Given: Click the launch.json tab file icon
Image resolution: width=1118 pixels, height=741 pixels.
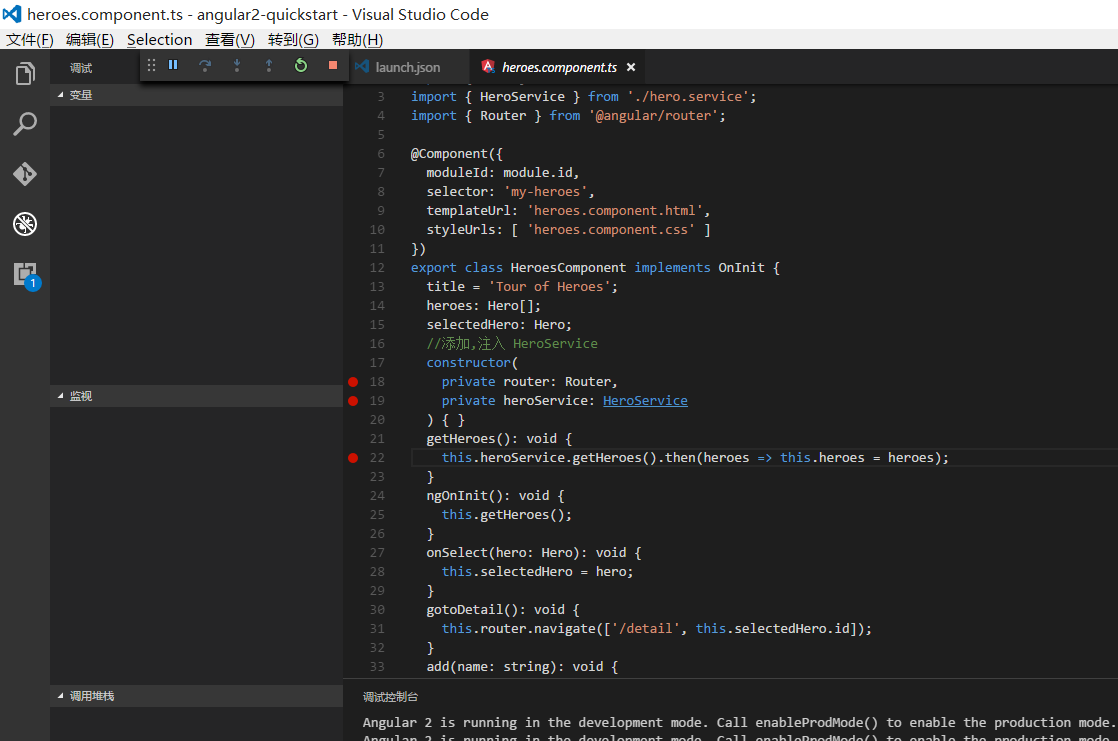Looking at the screenshot, I should (x=362, y=66).
